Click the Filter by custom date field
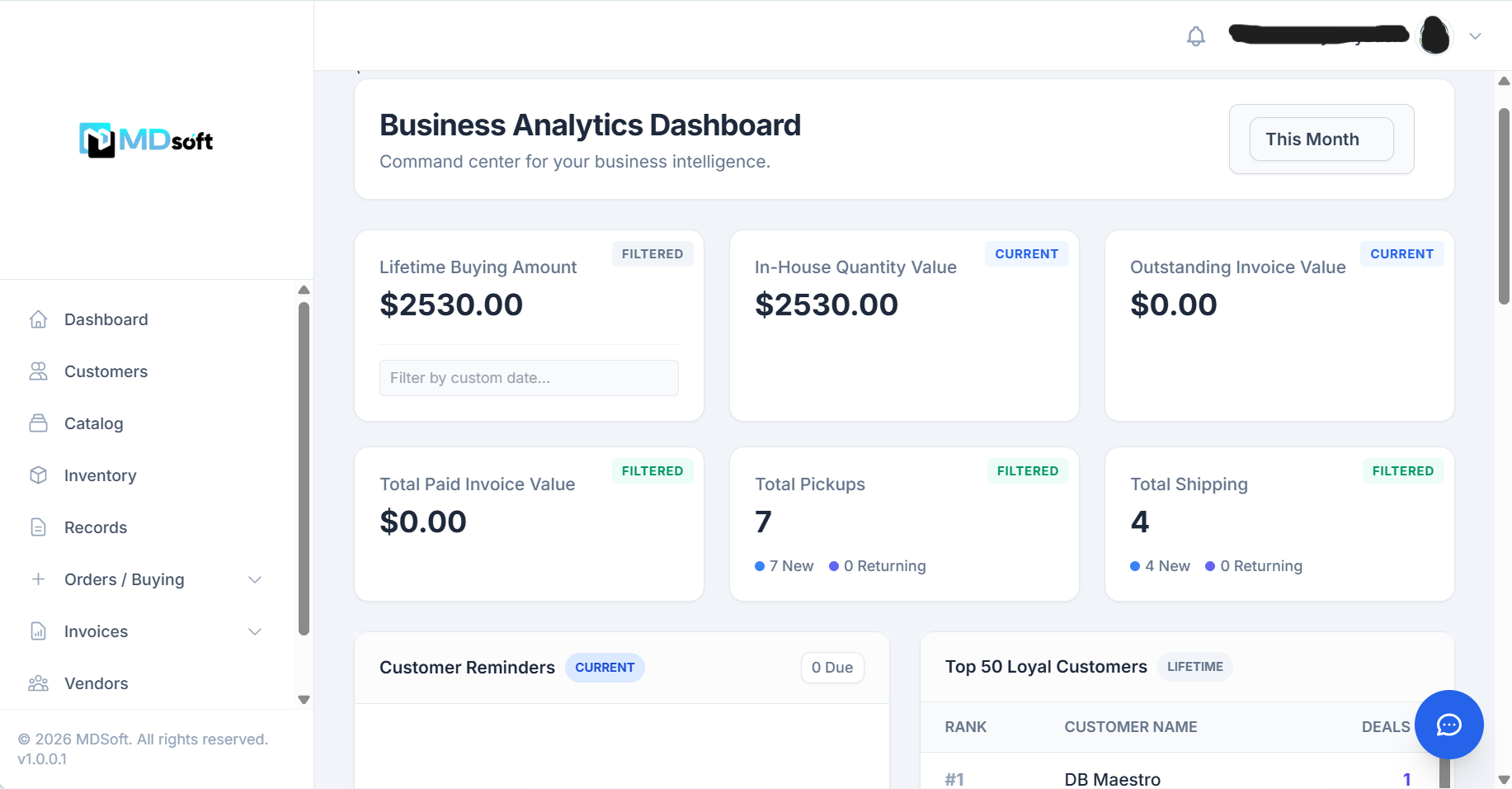This screenshot has height=789, width=1512. [529, 378]
